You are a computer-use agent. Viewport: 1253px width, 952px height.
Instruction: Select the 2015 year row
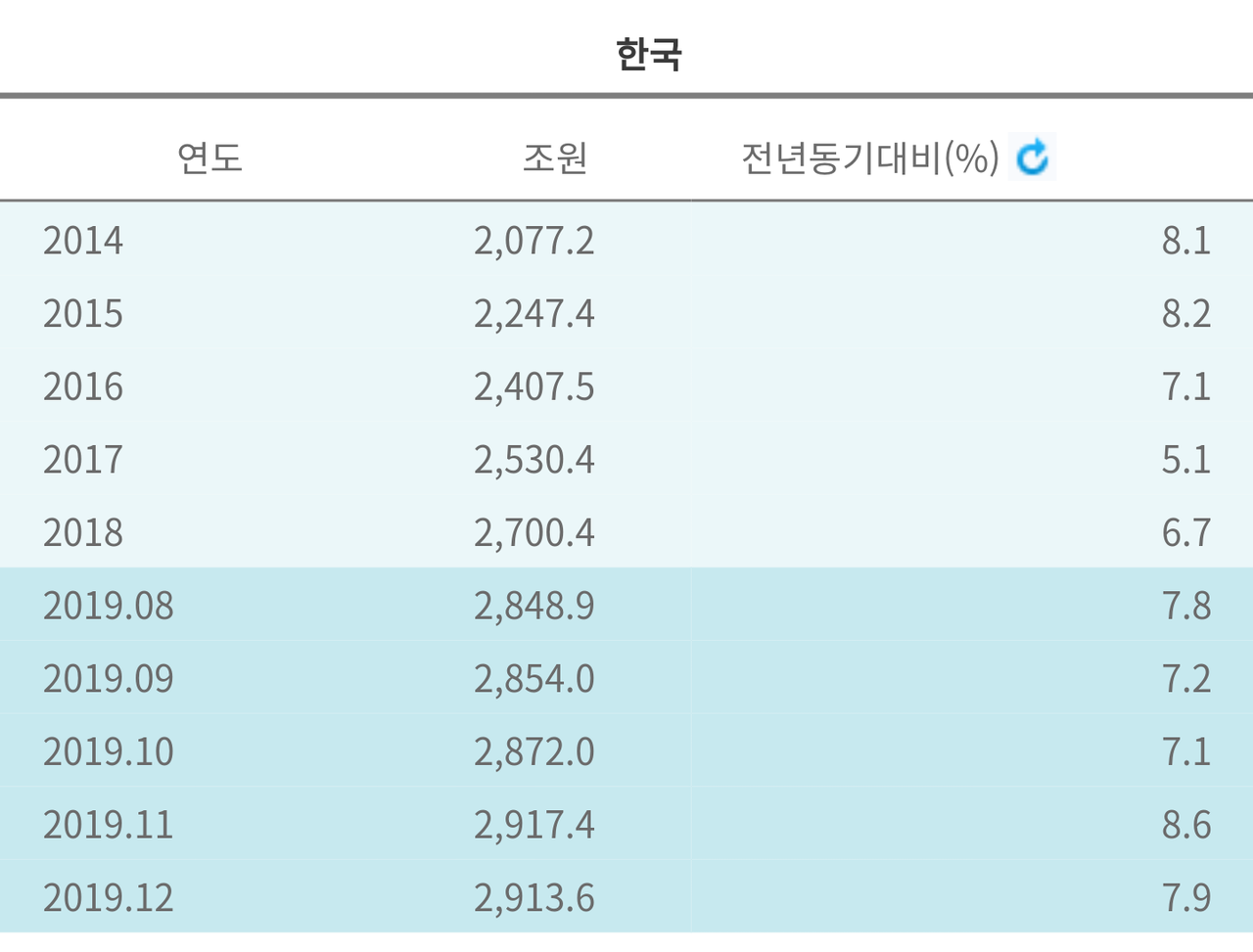83,314
